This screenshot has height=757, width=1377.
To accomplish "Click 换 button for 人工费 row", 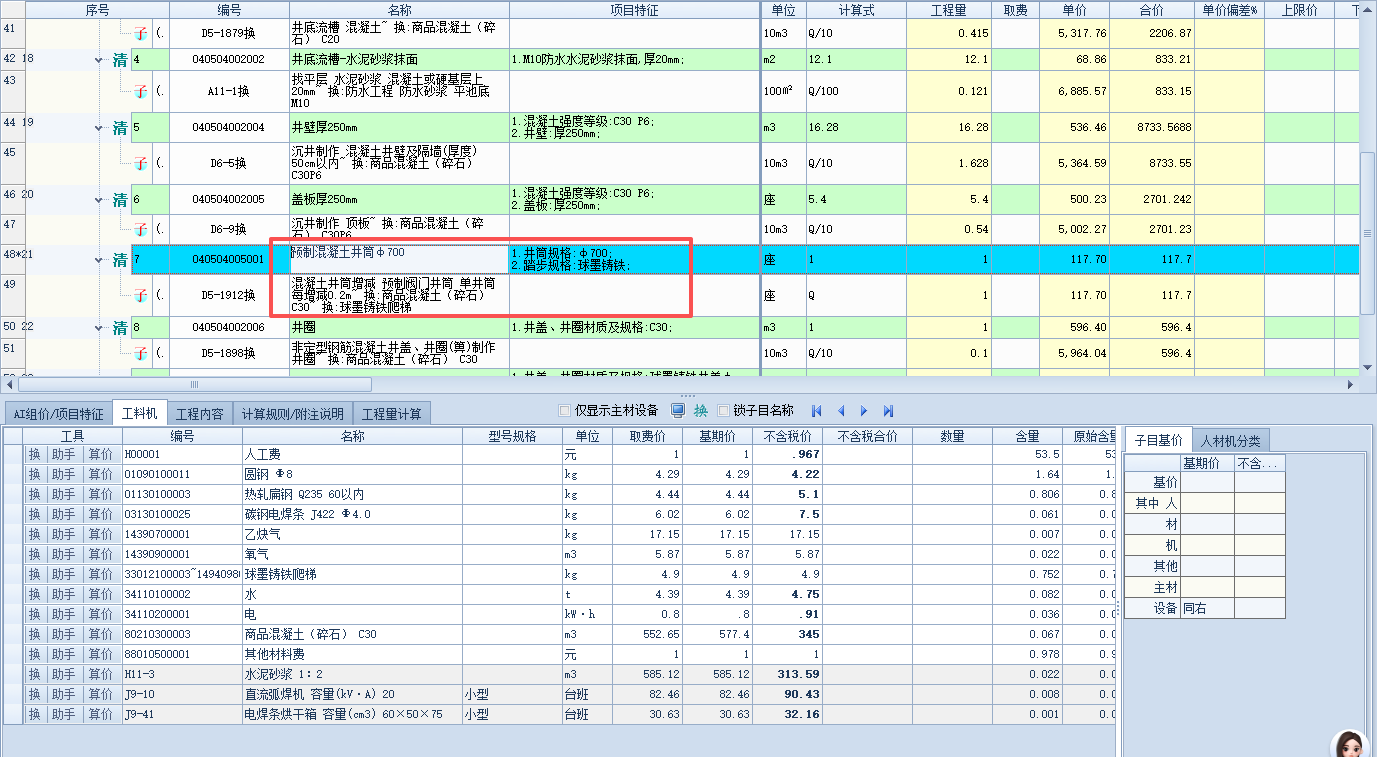I will coord(34,454).
